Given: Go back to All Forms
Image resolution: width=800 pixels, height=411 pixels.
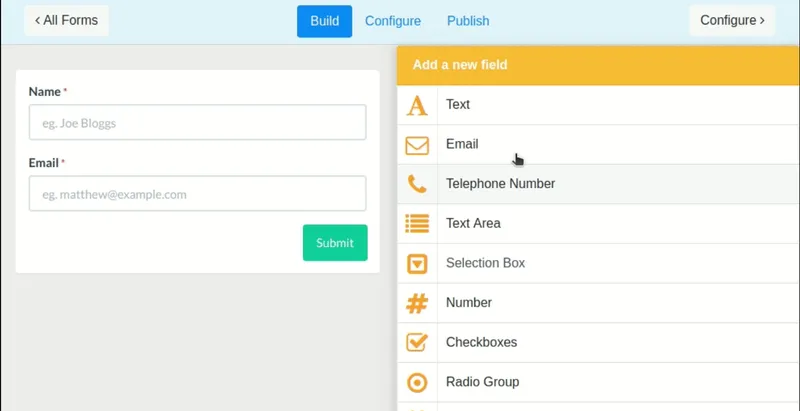Looking at the screenshot, I should coord(66,20).
